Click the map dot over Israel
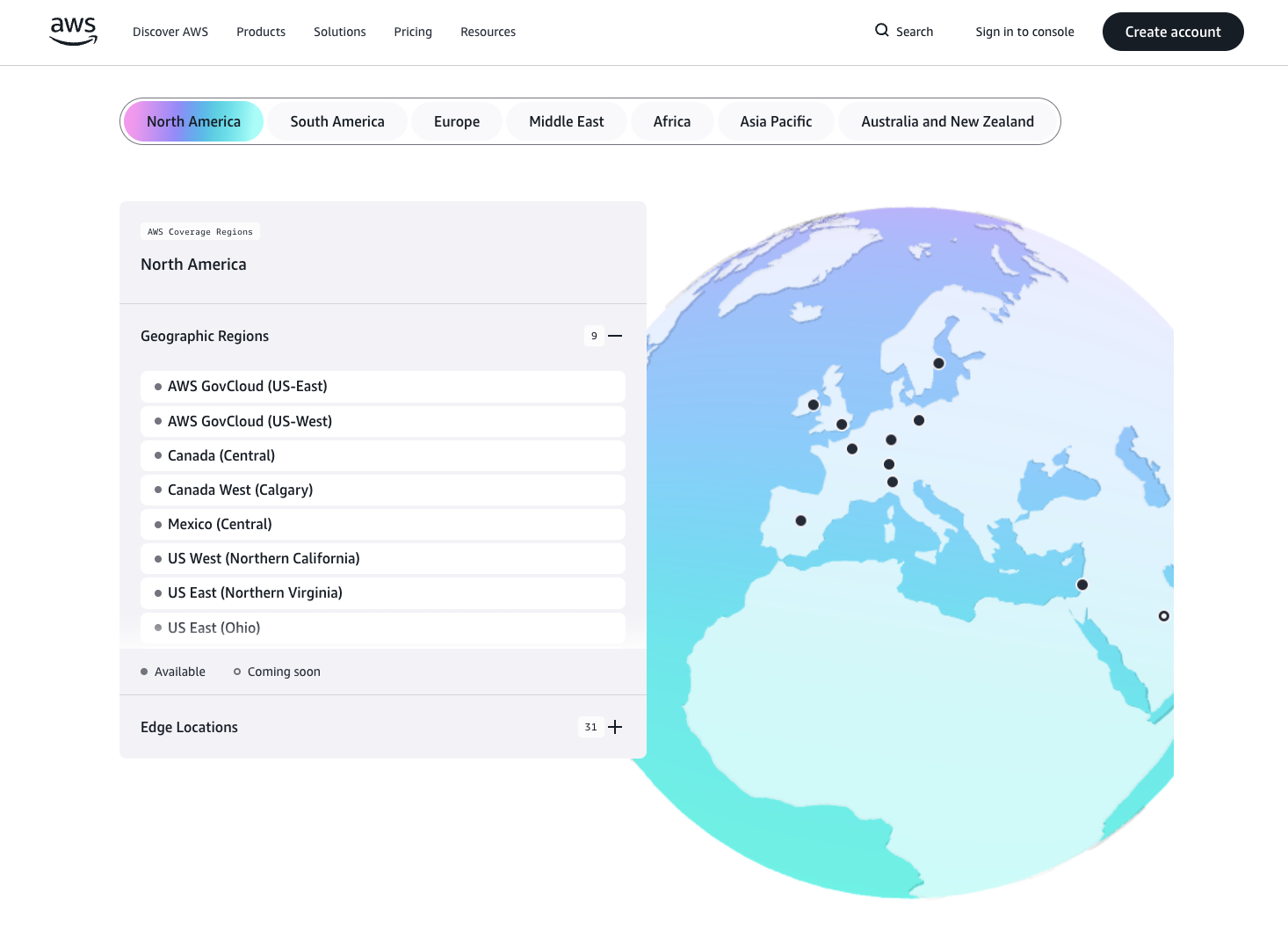This screenshot has height=937, width=1288. click(x=1082, y=585)
